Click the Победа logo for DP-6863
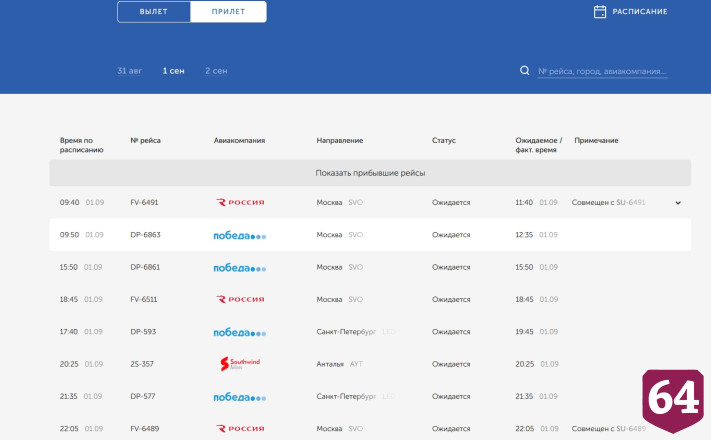The width and height of the screenshot is (711, 440). (239, 235)
